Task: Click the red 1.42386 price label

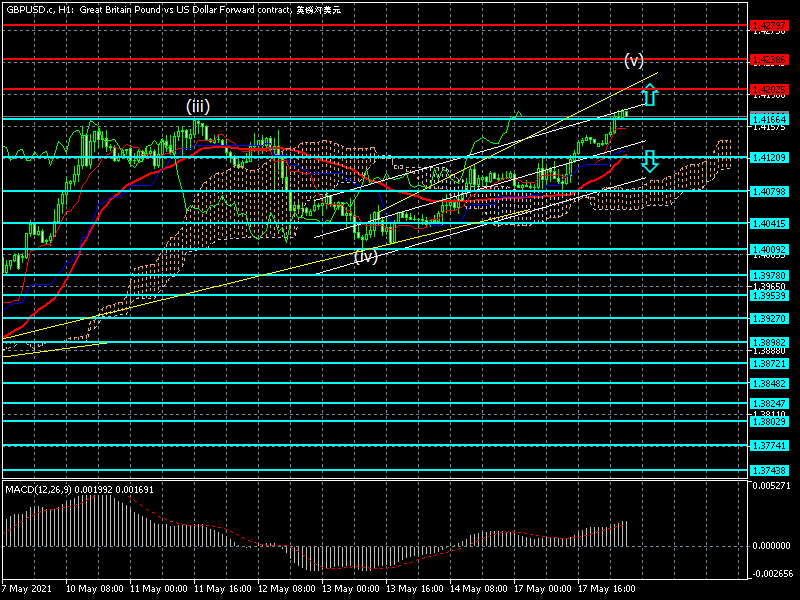Action: [770, 60]
